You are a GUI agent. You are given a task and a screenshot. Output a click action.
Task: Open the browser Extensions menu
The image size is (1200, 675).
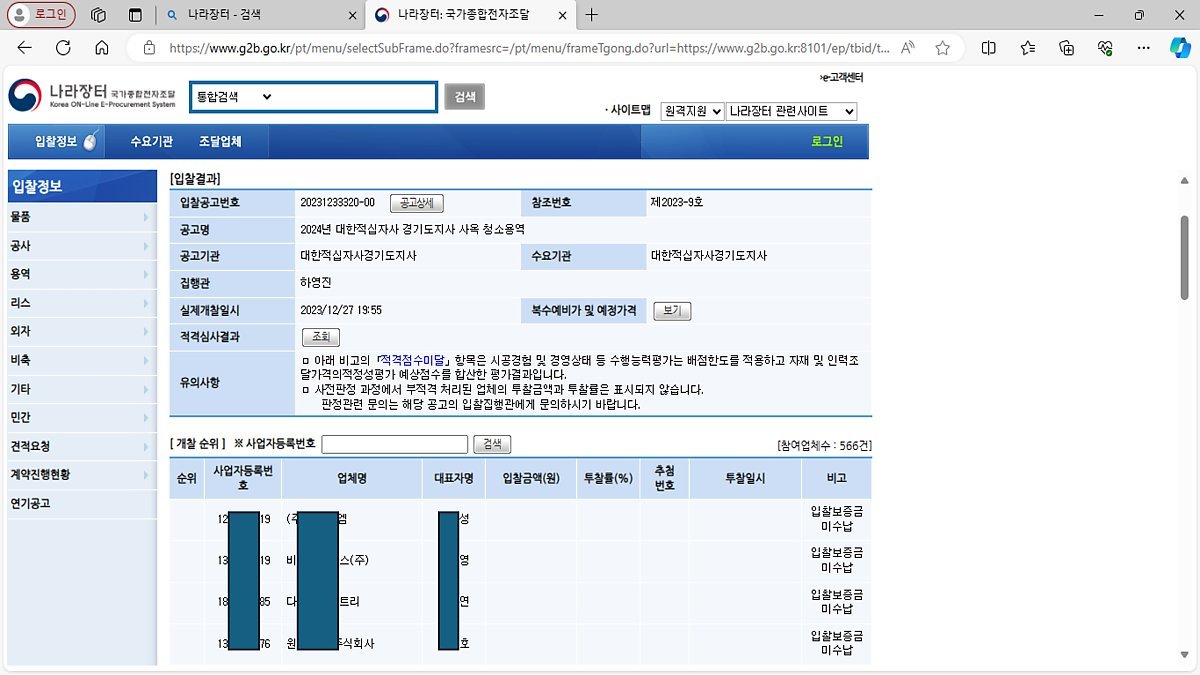[1066, 46]
